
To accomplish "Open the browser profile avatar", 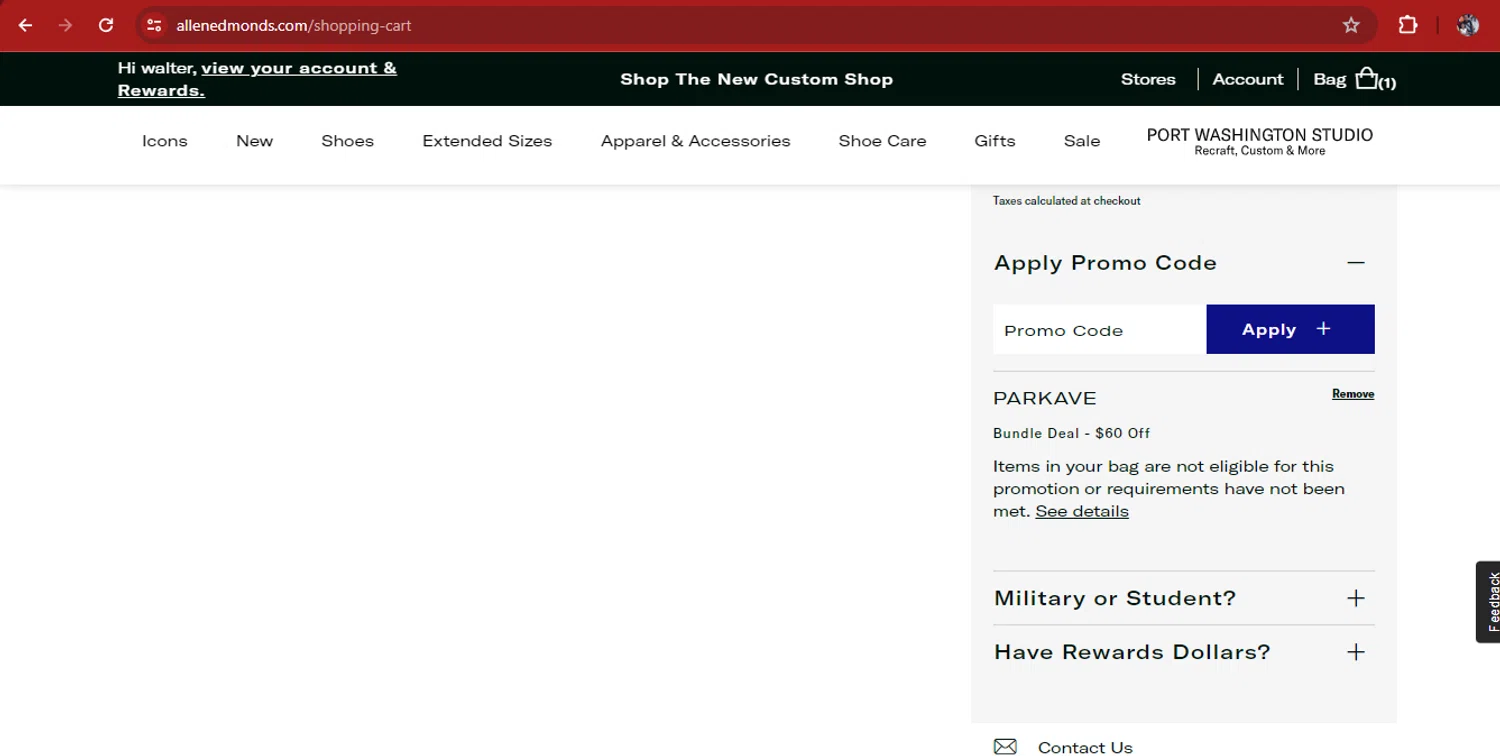I will click(x=1468, y=25).
